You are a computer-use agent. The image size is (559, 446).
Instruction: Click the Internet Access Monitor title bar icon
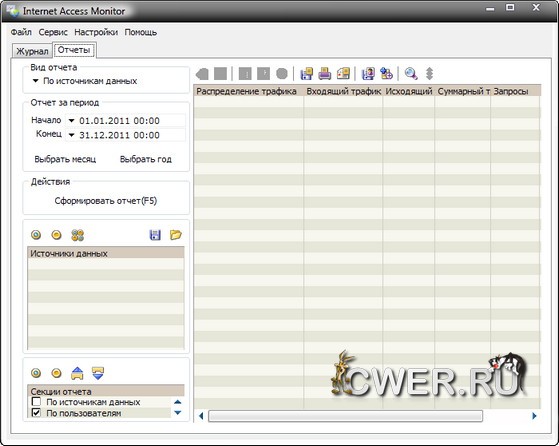[x=12, y=11]
